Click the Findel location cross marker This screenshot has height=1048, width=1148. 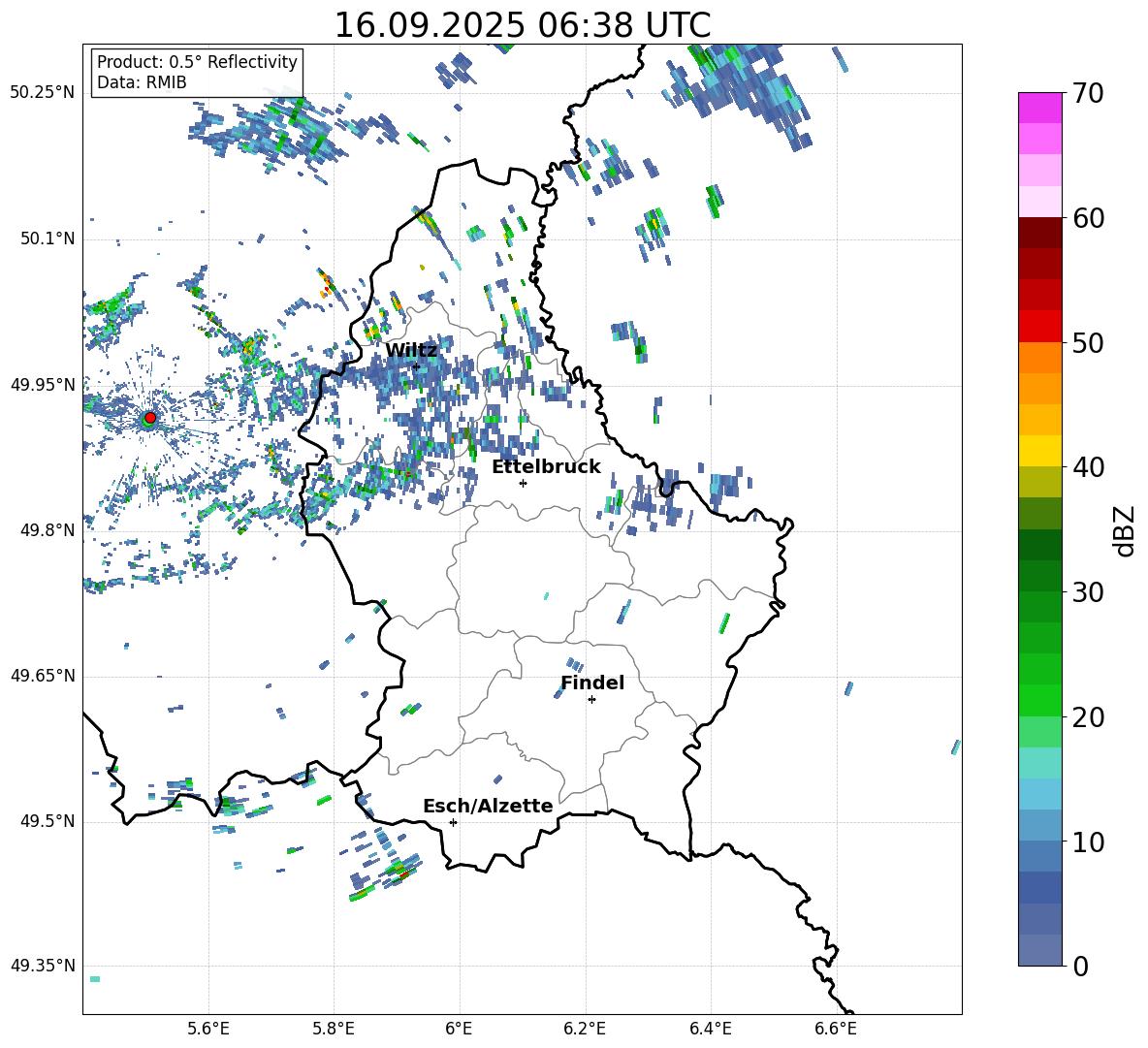591,700
